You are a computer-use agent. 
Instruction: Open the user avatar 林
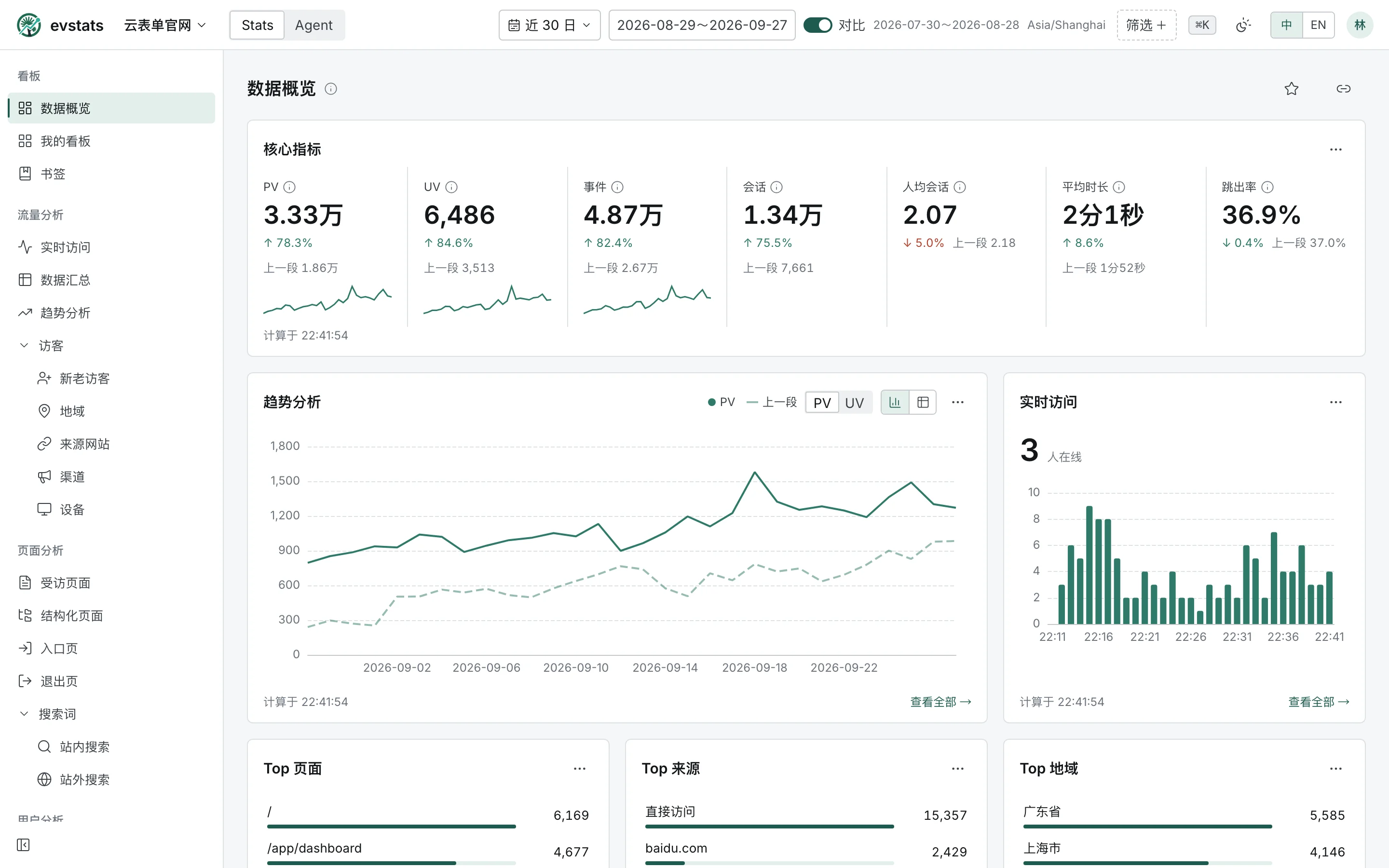click(1360, 25)
